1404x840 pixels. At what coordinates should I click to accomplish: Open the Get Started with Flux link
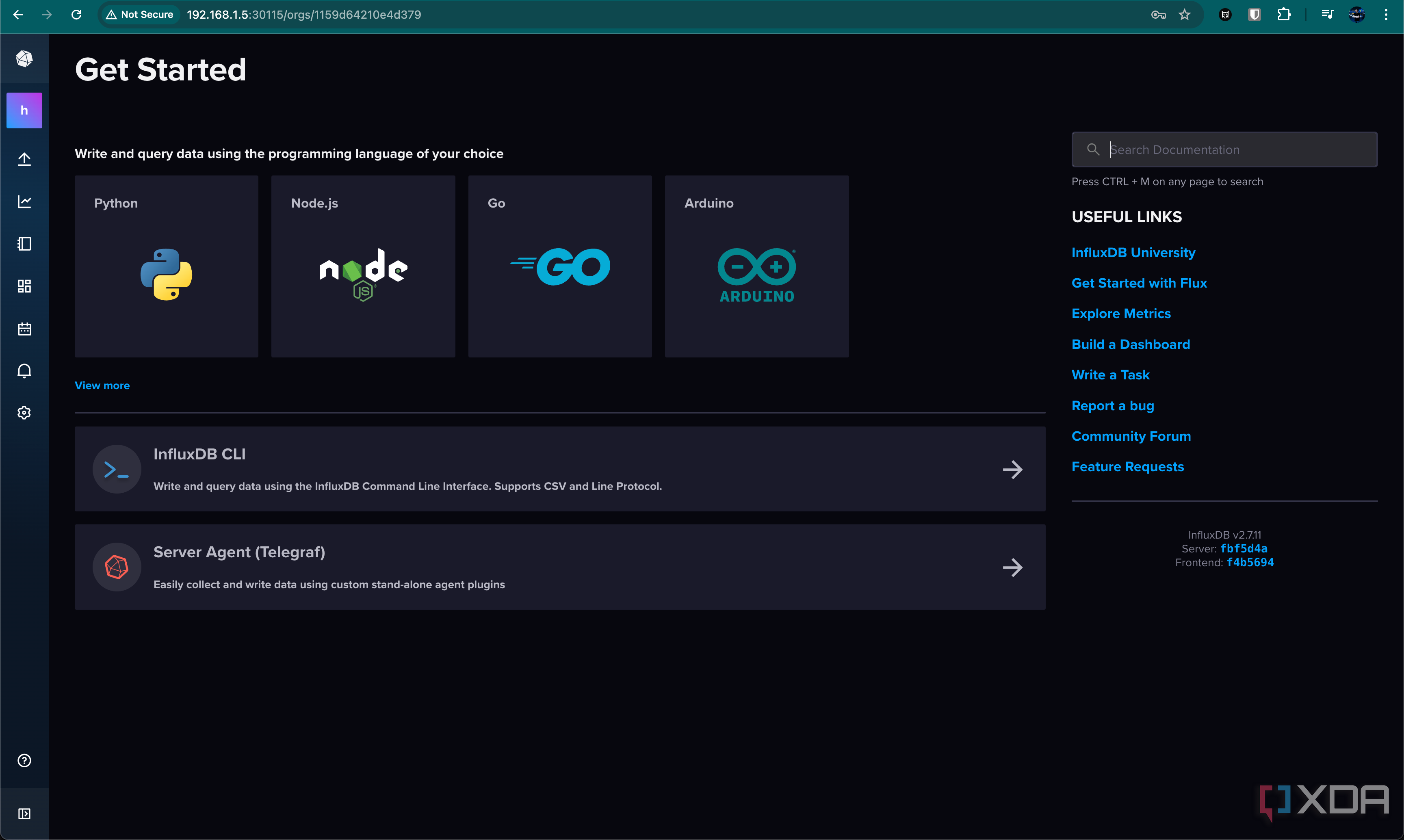(1139, 283)
